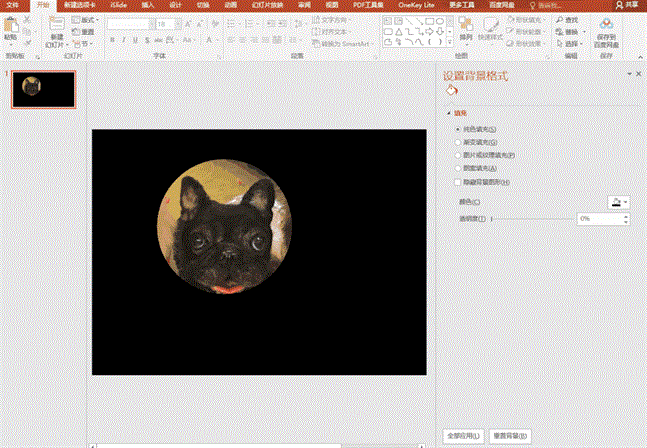647x448 pixels.
Task: Select slide 1 thumbnail in the panel
Action: 43,89
